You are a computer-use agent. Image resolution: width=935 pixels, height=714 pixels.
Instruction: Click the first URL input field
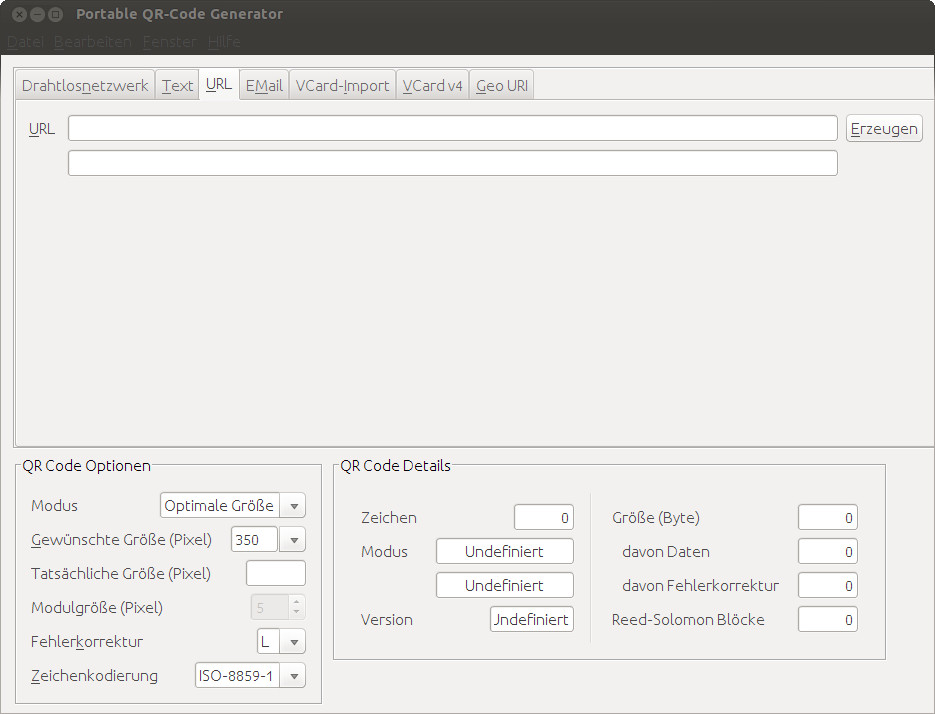coord(452,128)
